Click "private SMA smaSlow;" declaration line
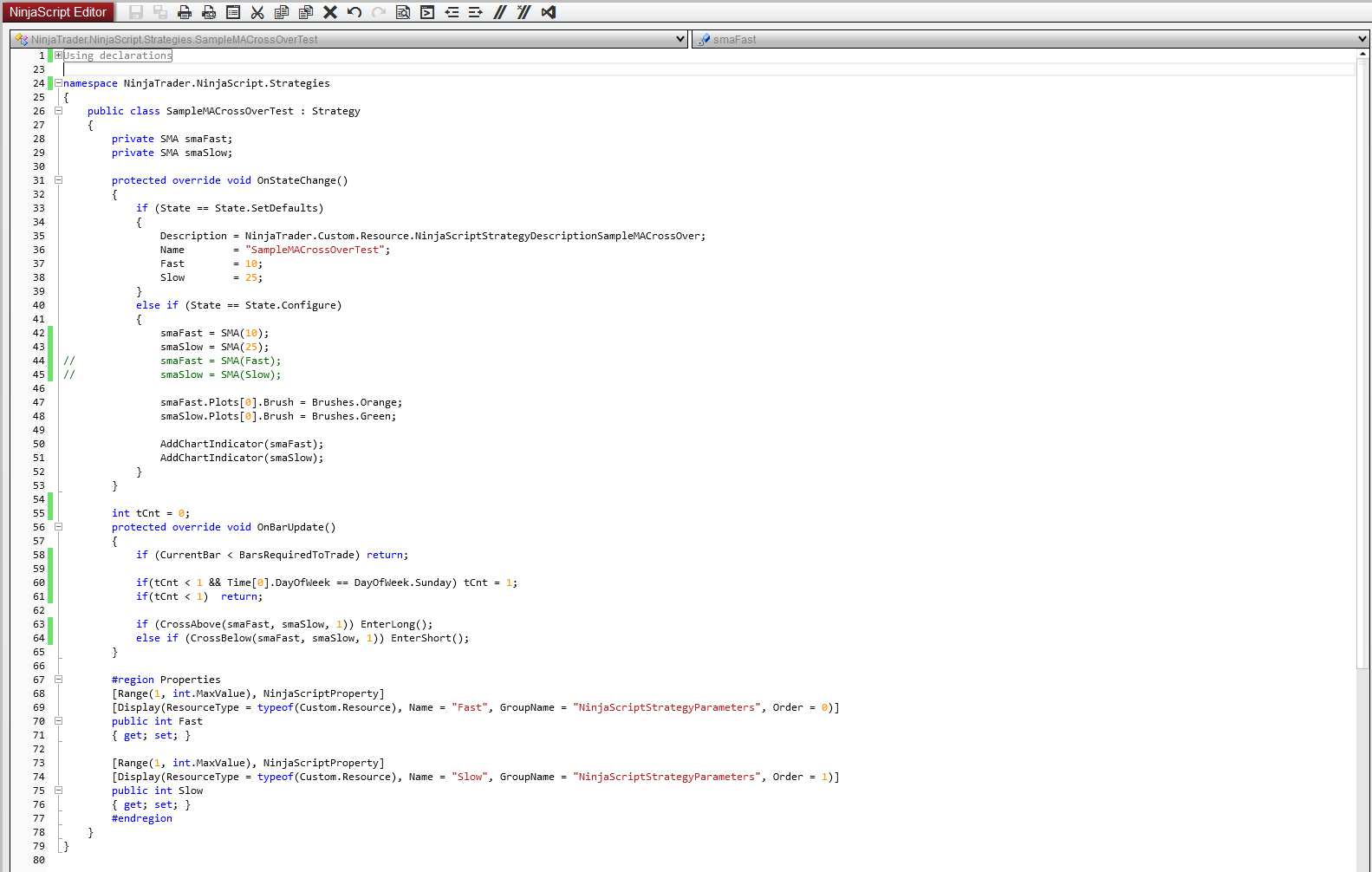The width and height of the screenshot is (1372, 872). click(x=172, y=153)
